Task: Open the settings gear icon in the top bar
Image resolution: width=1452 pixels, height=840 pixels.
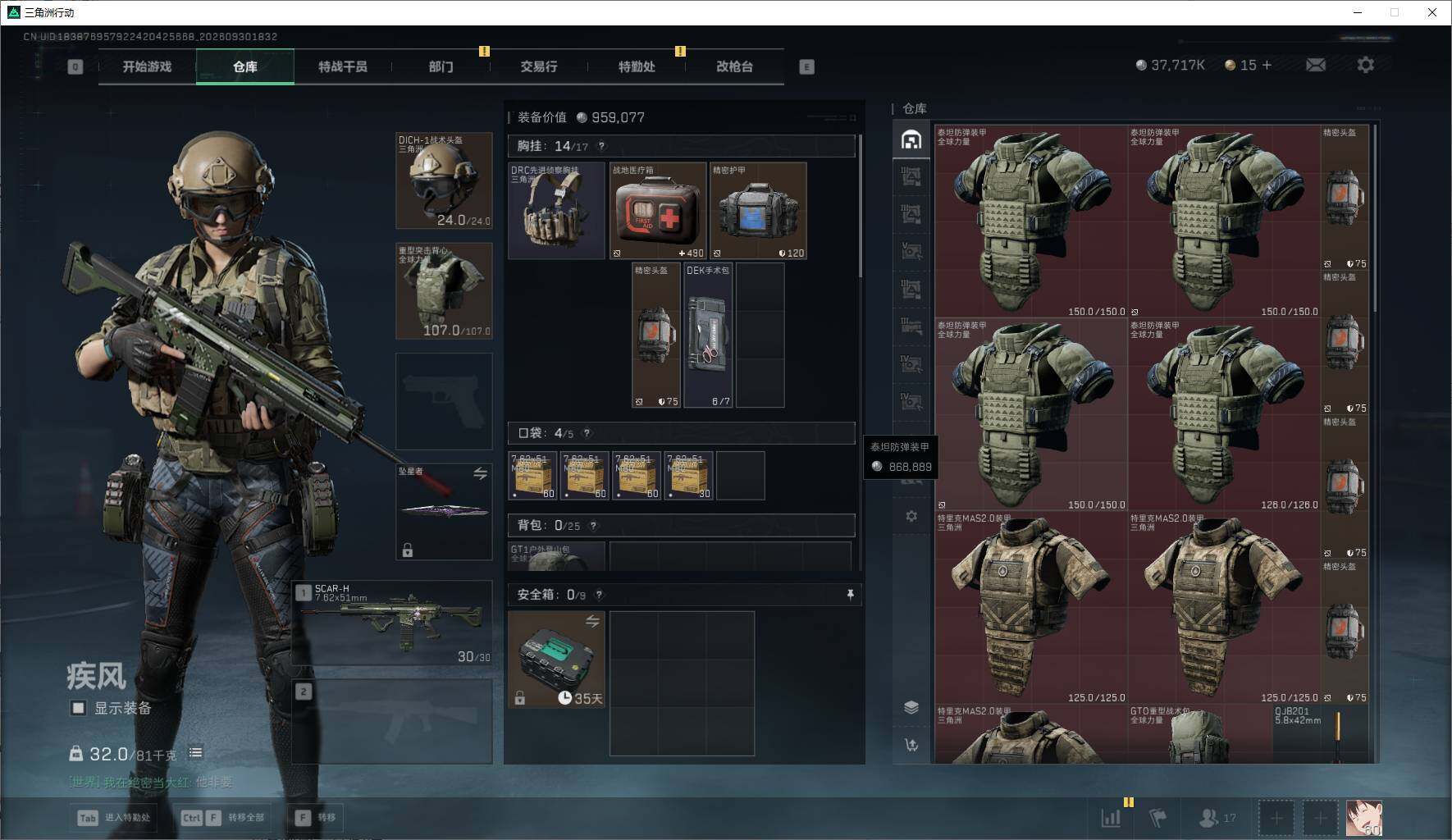Action: pyautogui.click(x=1365, y=65)
